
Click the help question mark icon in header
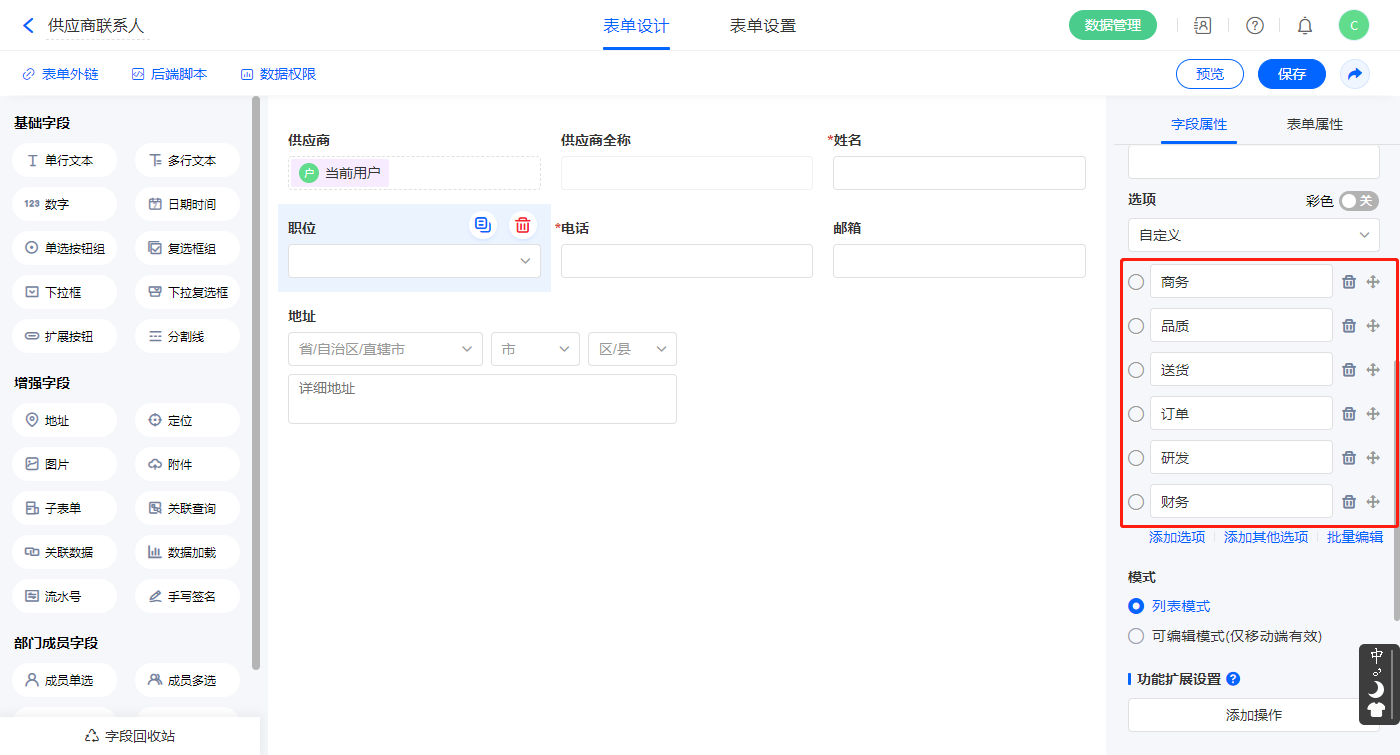pos(1254,26)
